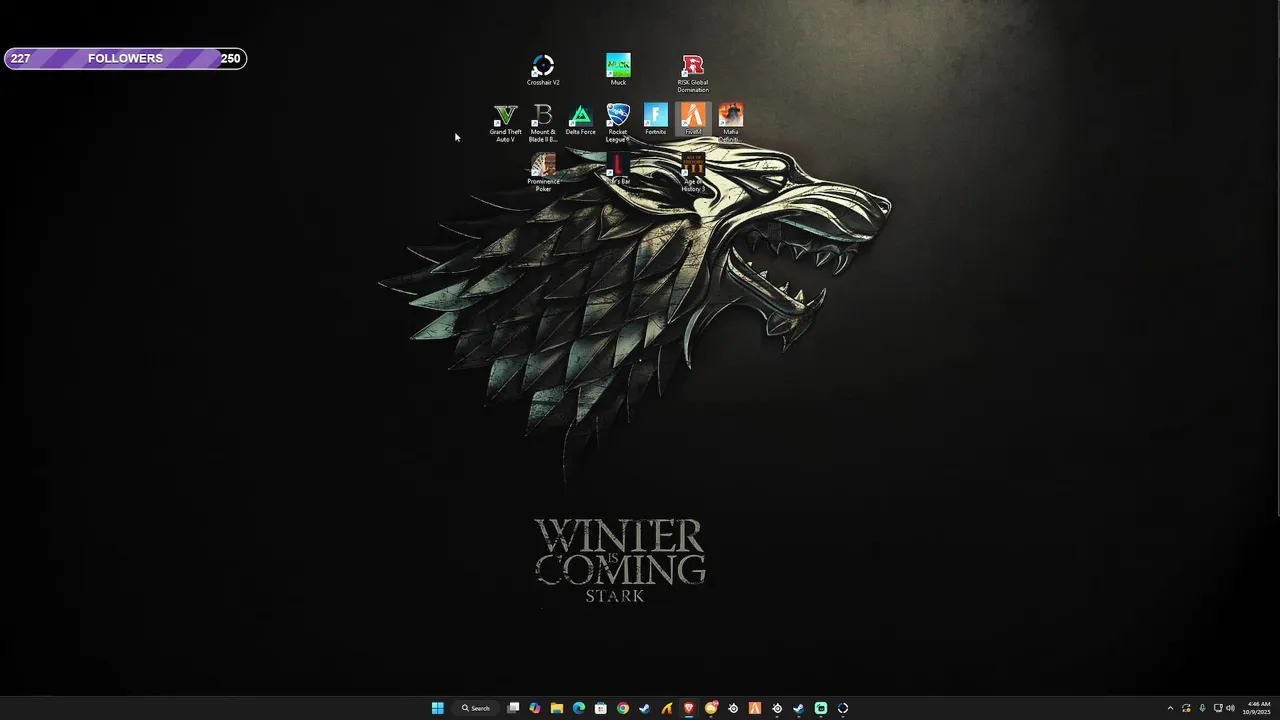Open File Explorer from the taskbar
Image resolution: width=1280 pixels, height=720 pixels.
coord(557,708)
